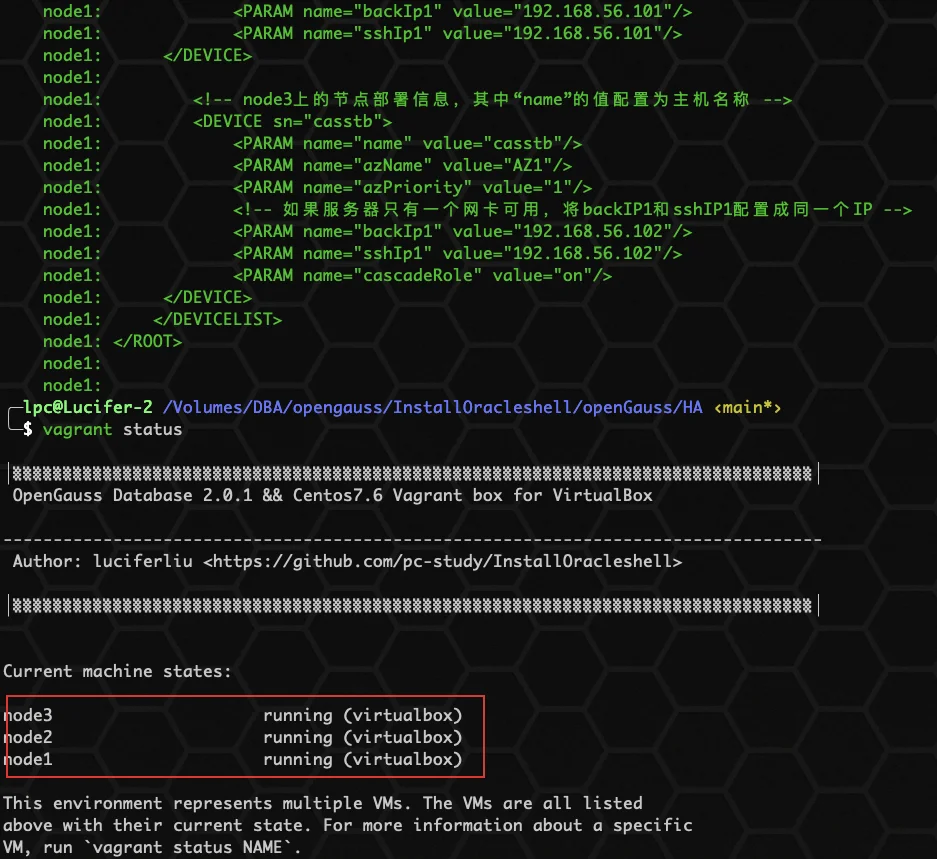Click the node3 deployment info comment line

492,100
